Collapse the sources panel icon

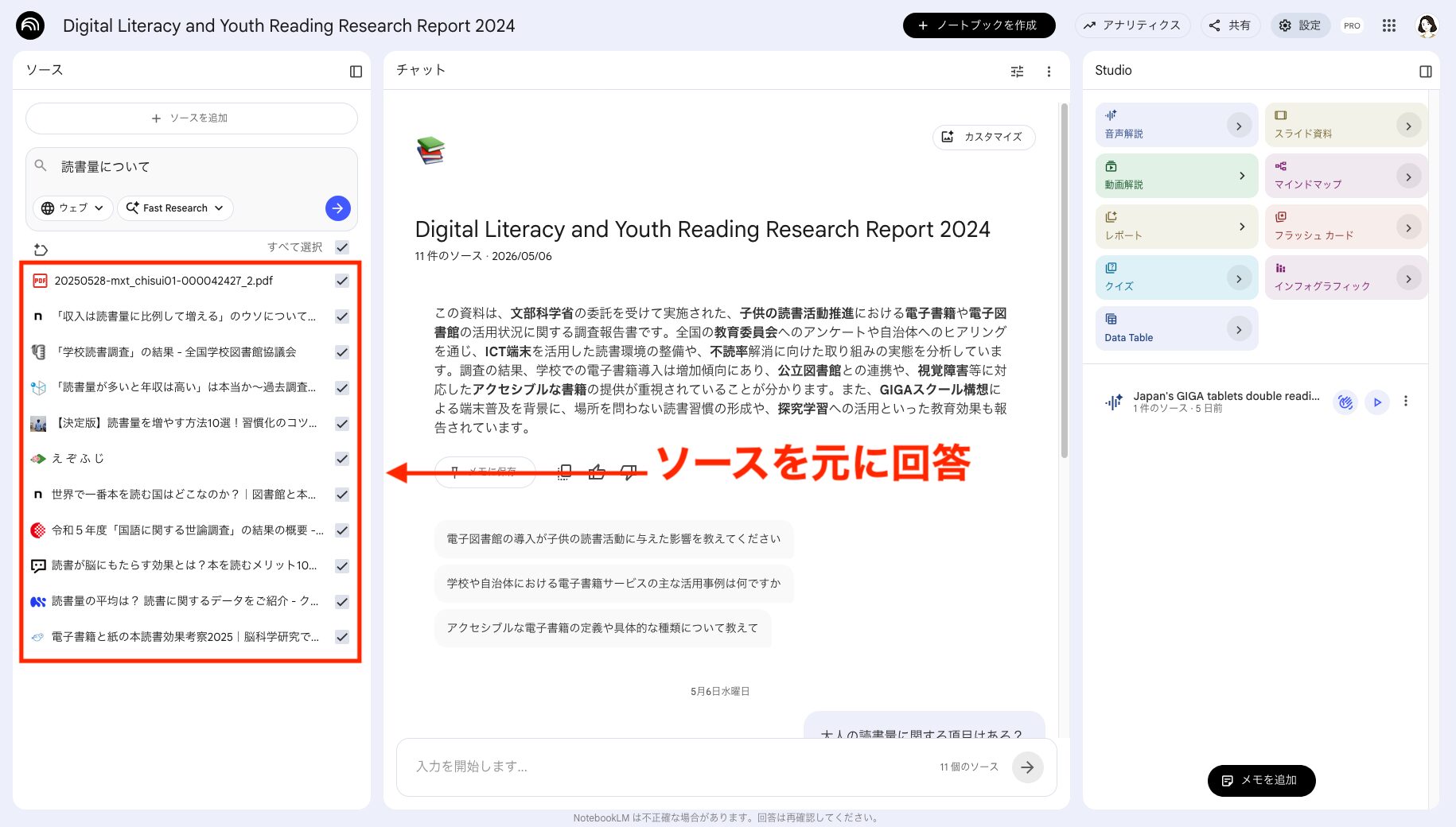[356, 72]
